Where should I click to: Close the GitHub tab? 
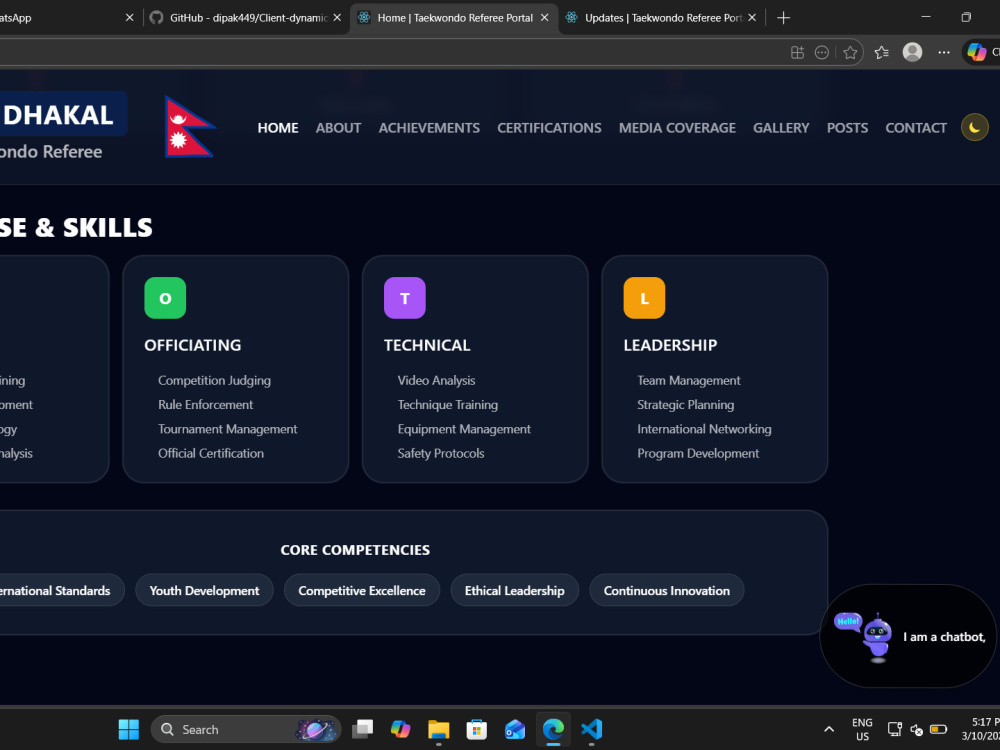337,18
